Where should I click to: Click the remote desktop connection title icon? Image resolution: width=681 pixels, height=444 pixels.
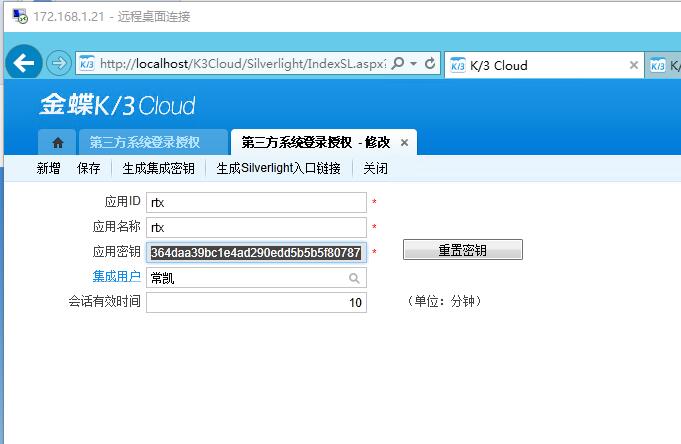(x=20, y=17)
